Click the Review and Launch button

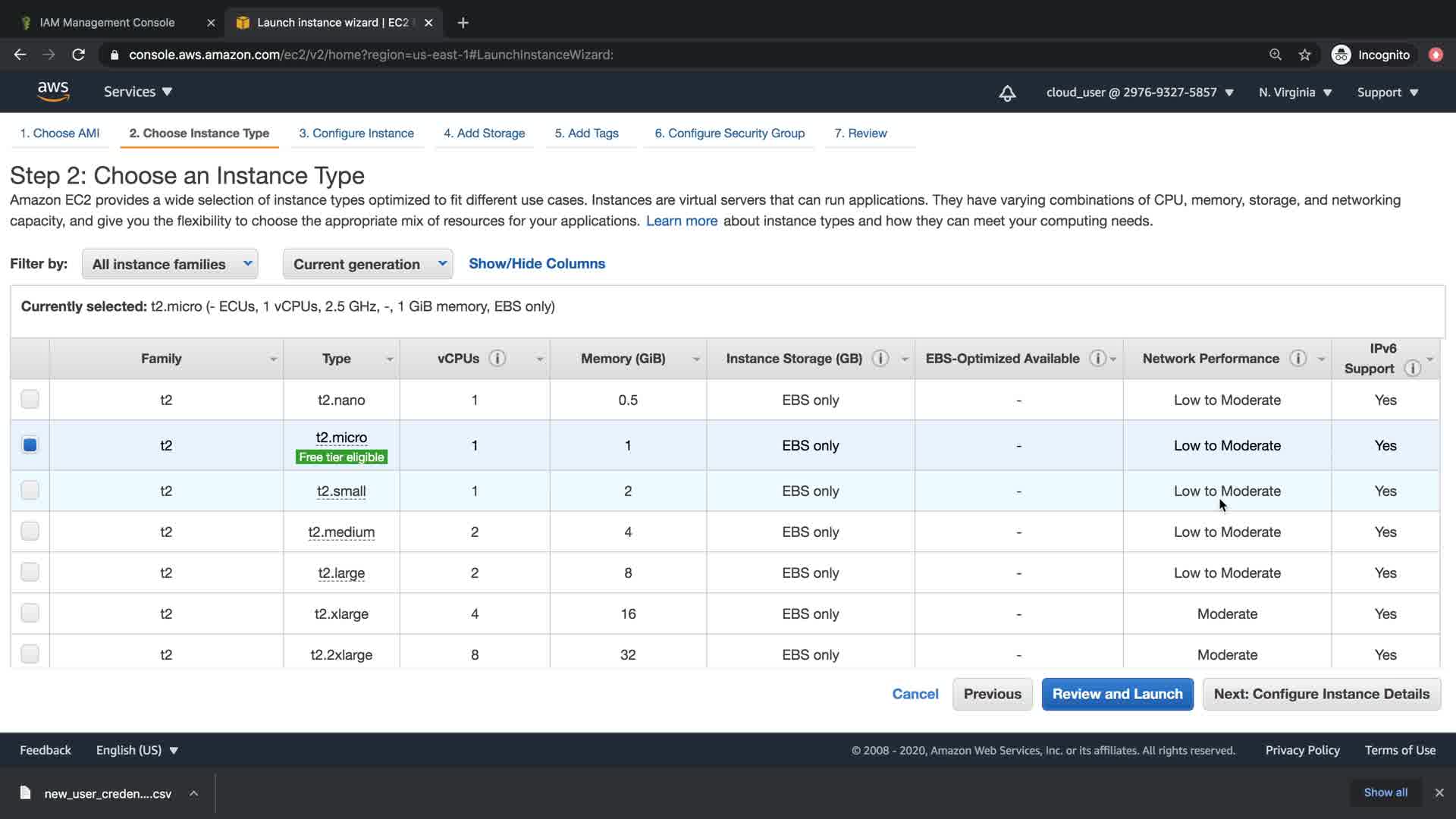pyautogui.click(x=1117, y=694)
